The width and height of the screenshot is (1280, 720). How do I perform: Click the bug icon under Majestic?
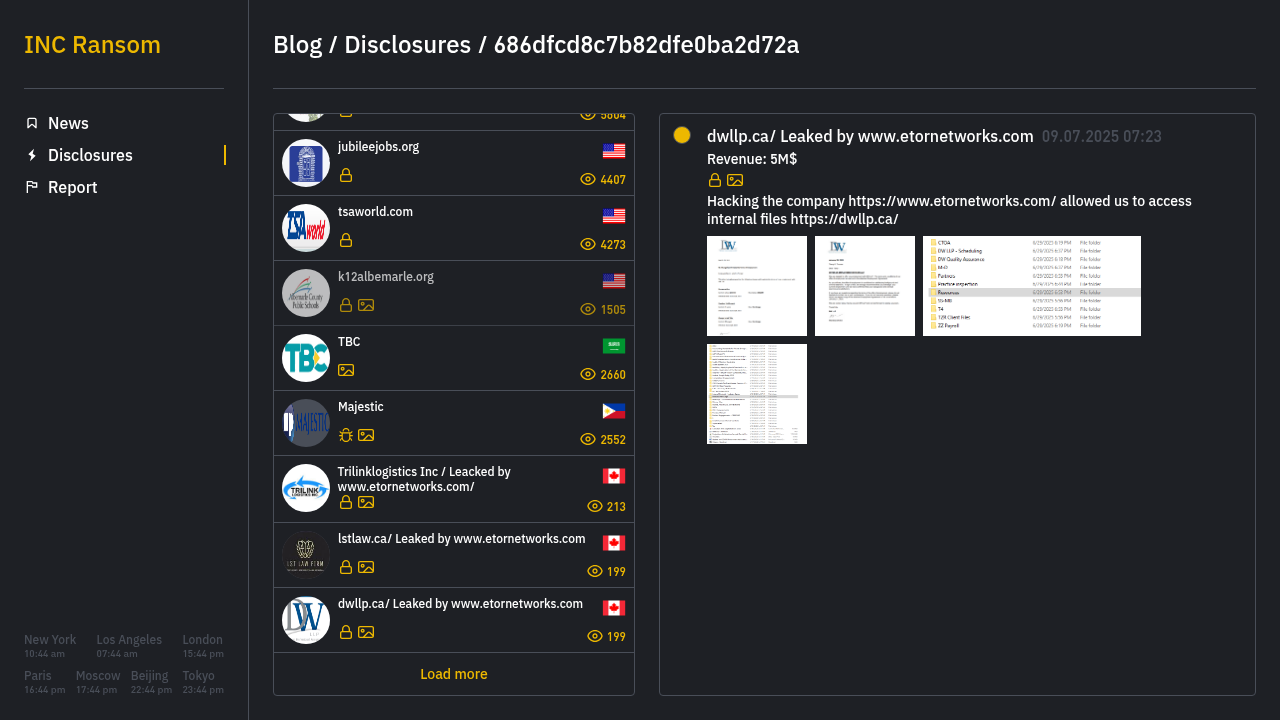[x=346, y=435]
